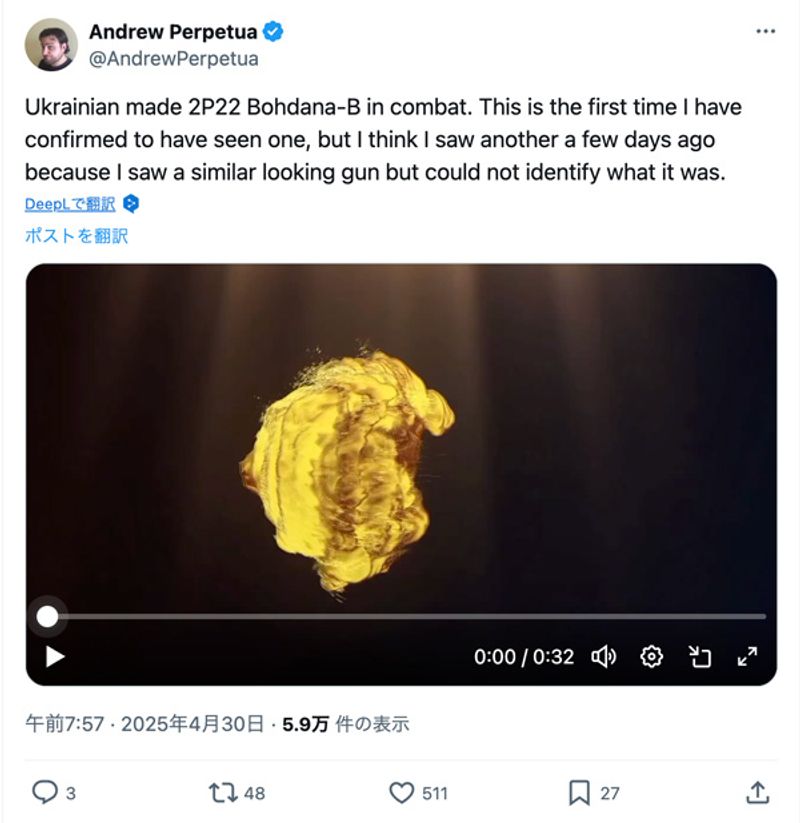
Task: Toggle picture-in-picture mode
Action: [699, 657]
